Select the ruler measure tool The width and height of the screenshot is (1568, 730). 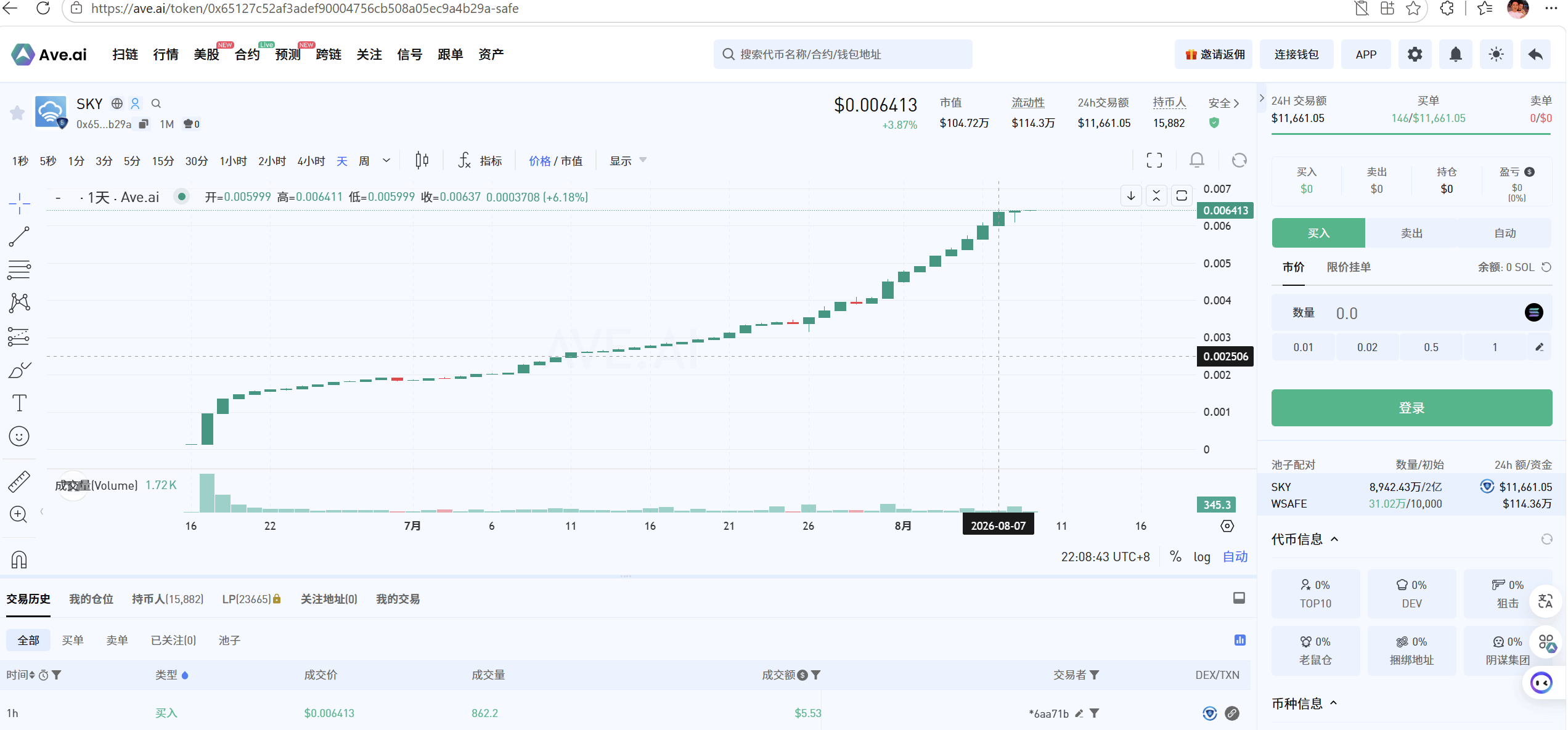tap(19, 481)
